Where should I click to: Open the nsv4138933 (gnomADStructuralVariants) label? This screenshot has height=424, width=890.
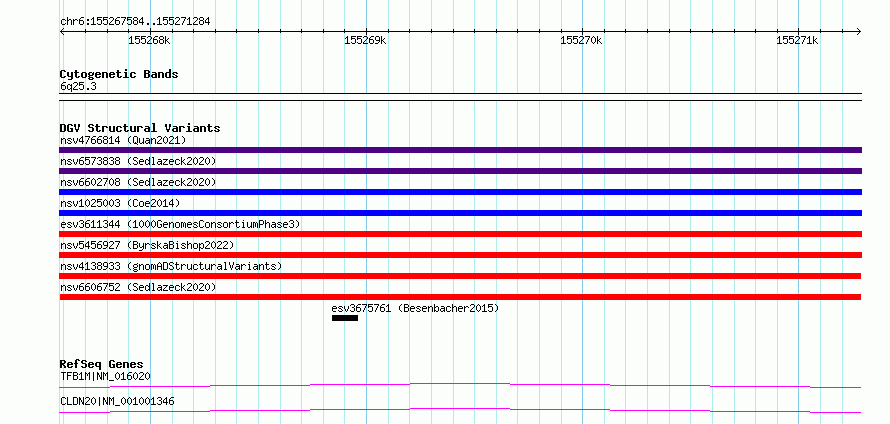coord(171,266)
